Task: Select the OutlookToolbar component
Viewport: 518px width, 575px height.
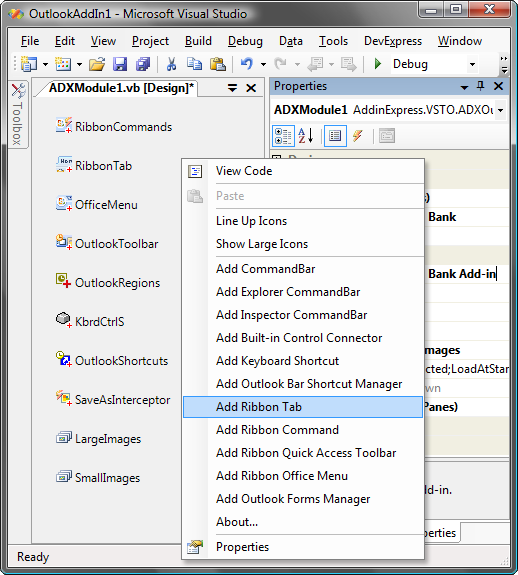Action: point(107,243)
